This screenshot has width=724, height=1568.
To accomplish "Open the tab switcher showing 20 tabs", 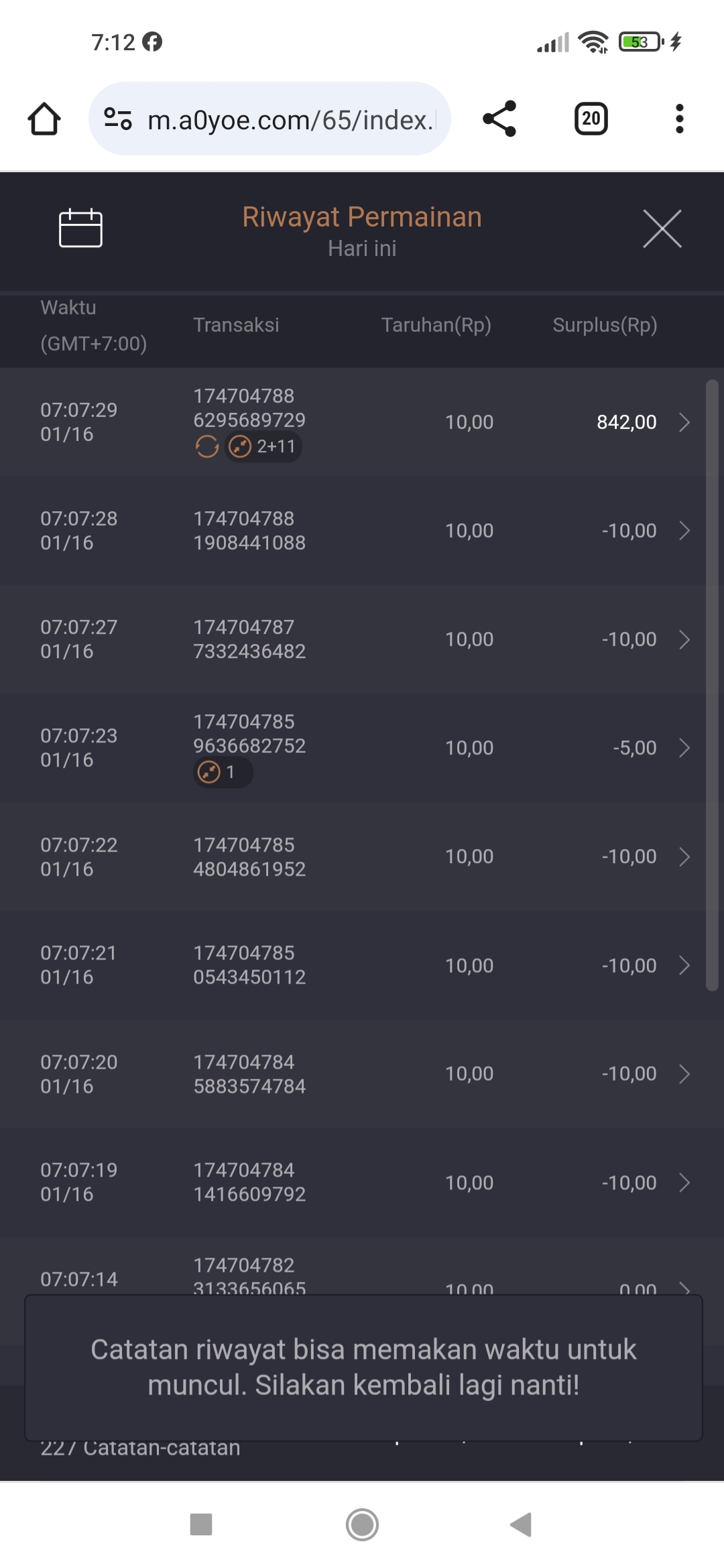I will click(x=591, y=119).
